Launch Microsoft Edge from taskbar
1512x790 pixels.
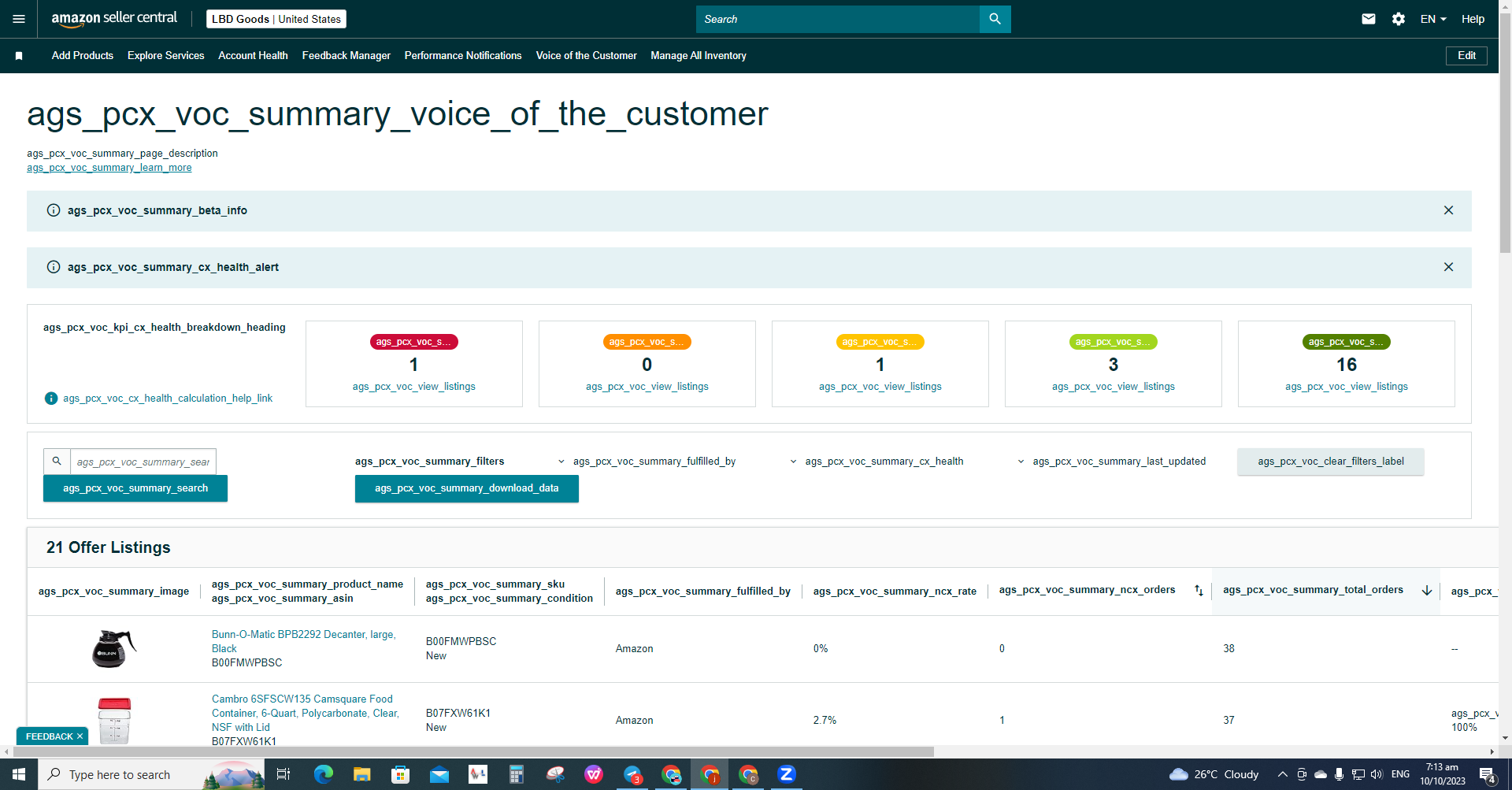tap(323, 774)
